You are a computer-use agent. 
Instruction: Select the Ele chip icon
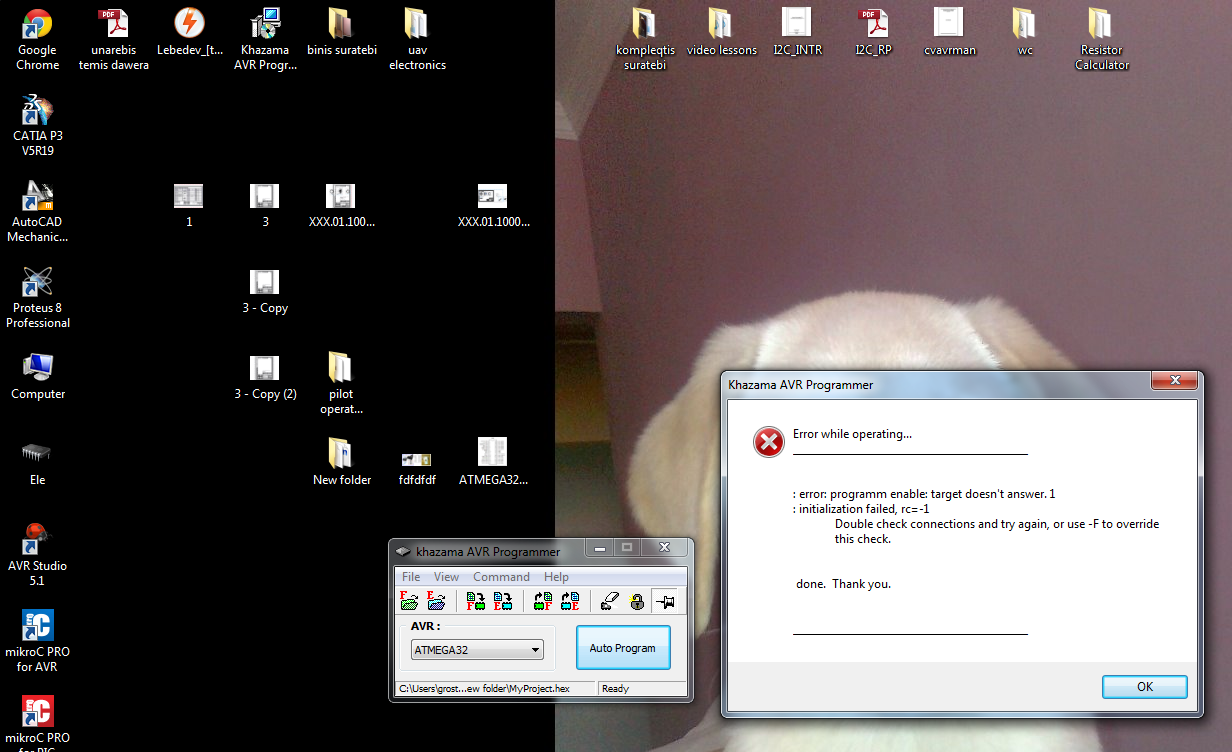click(x=37, y=463)
